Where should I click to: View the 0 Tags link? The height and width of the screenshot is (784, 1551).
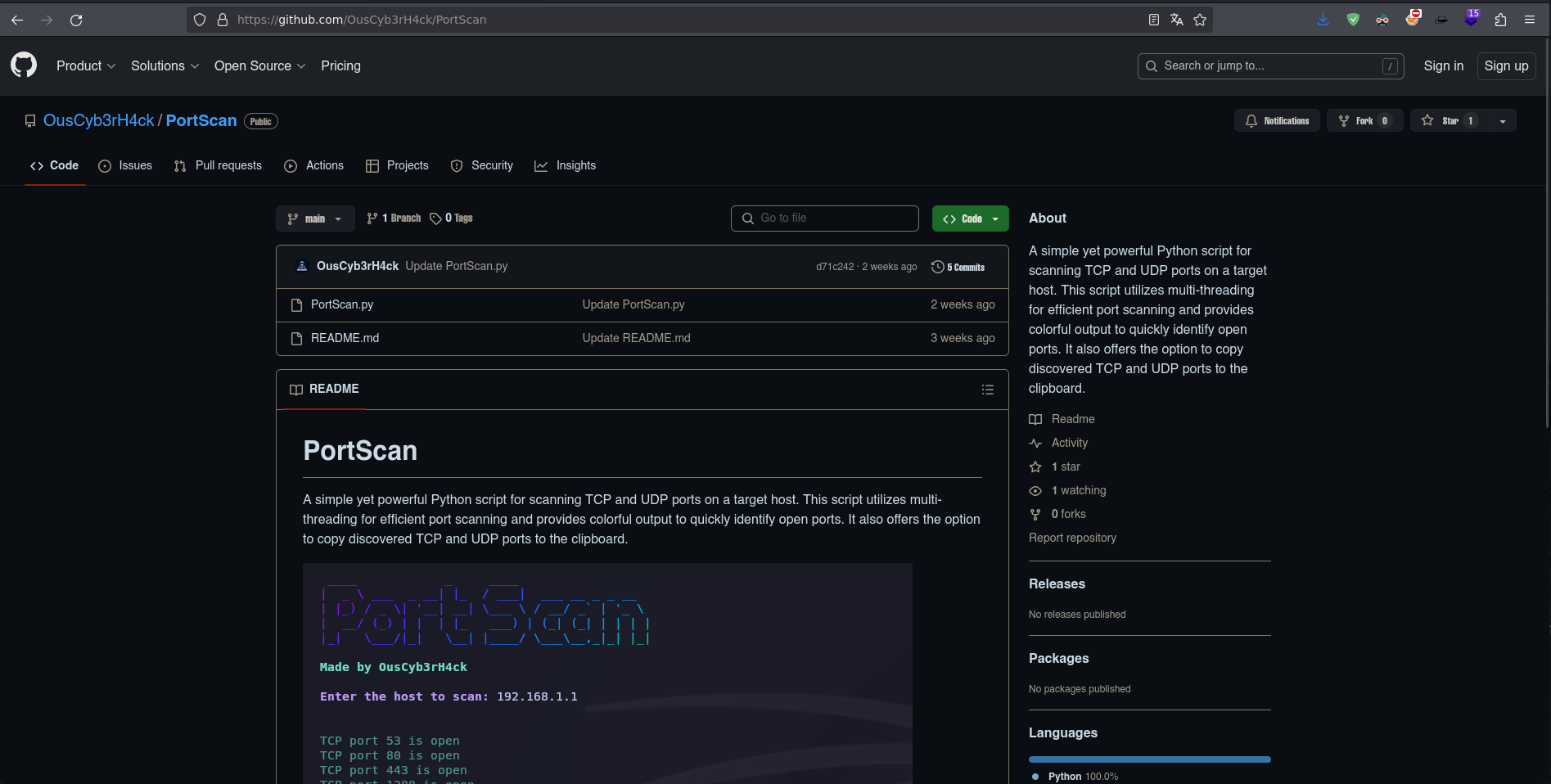pos(451,218)
